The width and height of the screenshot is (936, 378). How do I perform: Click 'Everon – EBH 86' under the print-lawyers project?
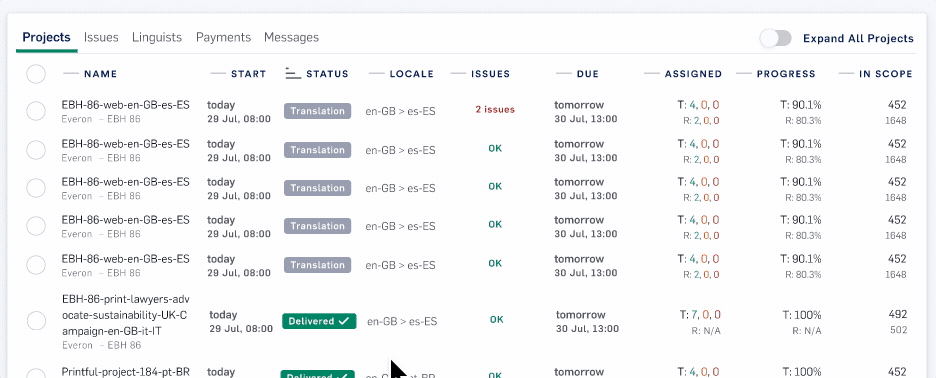click(x=101, y=345)
